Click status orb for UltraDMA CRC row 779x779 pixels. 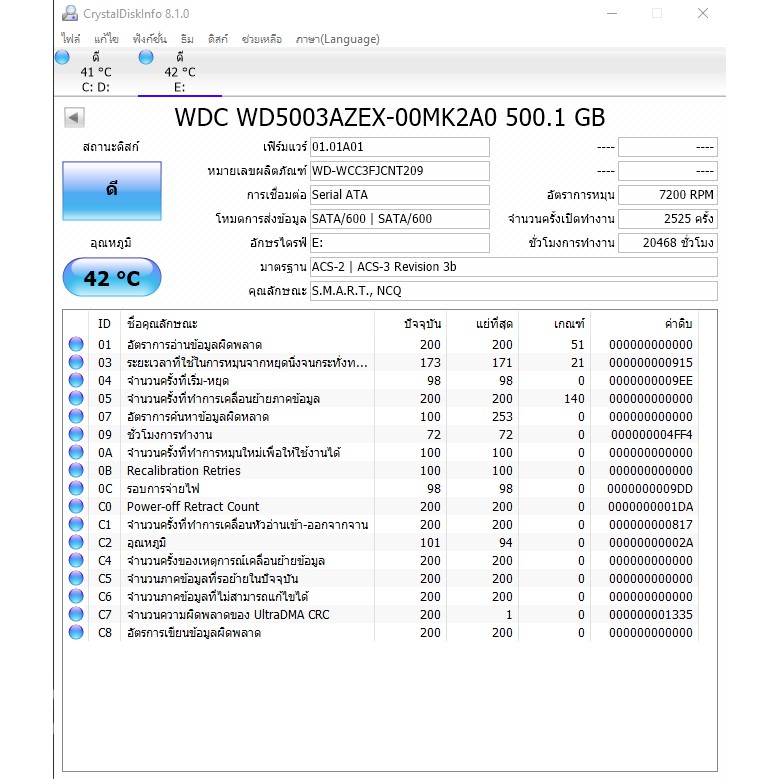pos(76,615)
